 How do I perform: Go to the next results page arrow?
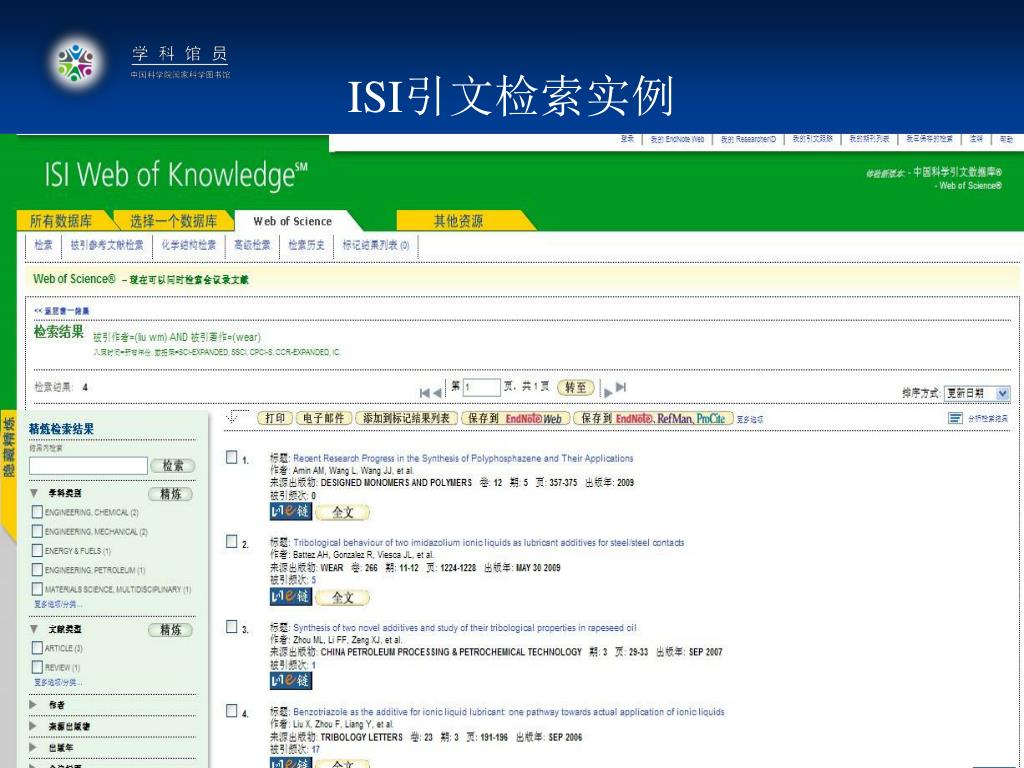(x=607, y=392)
